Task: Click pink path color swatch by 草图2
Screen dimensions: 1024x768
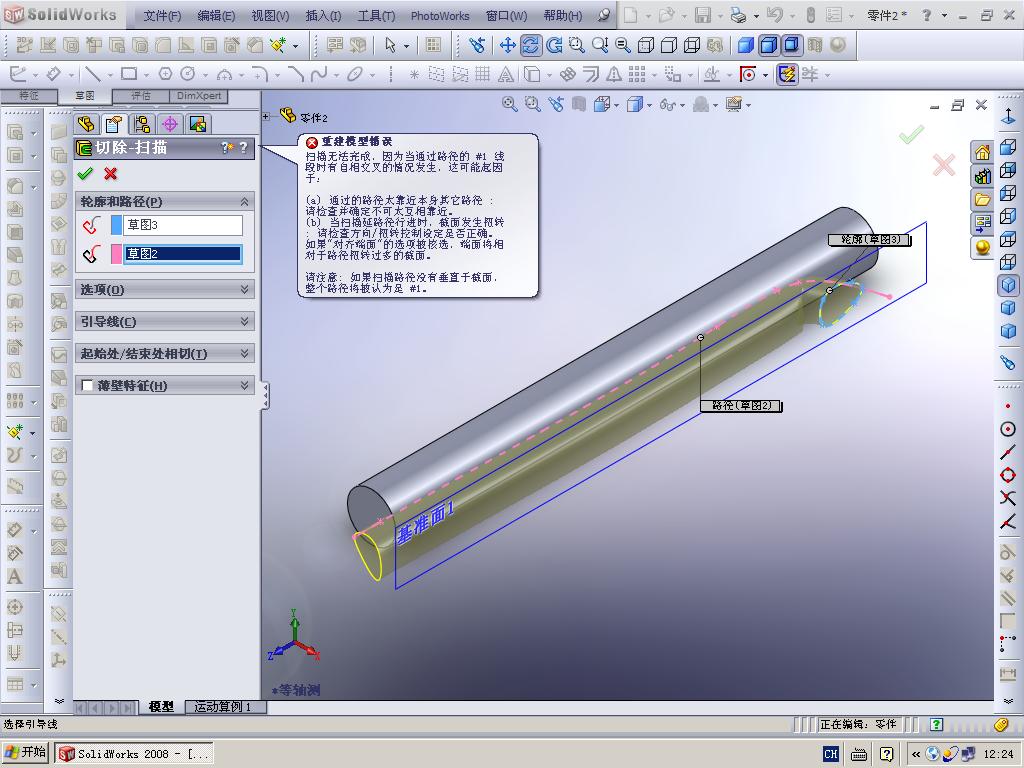Action: tap(116, 254)
